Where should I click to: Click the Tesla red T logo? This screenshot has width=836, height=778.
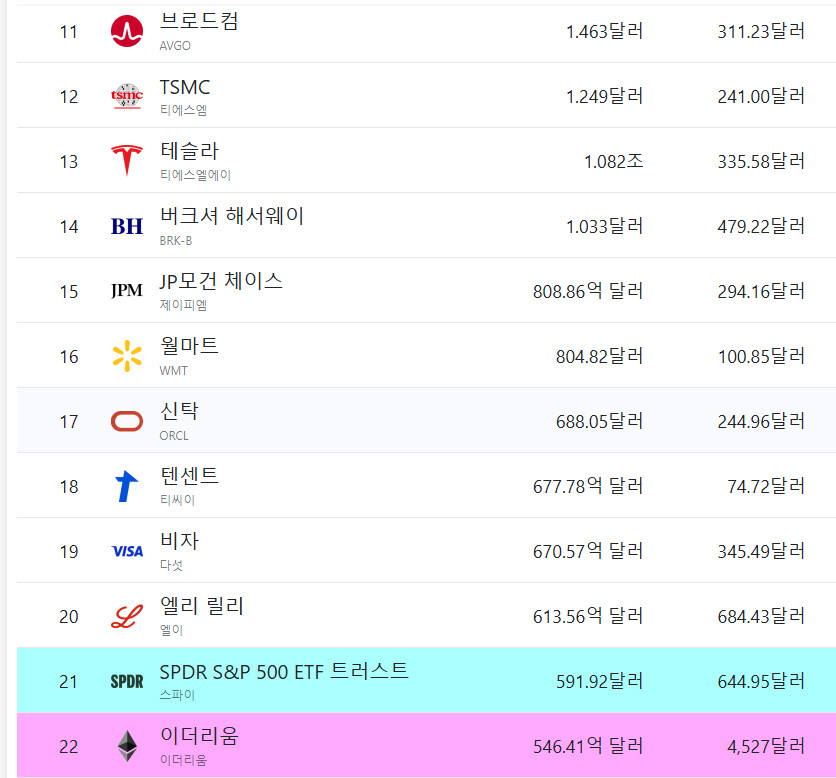127,161
